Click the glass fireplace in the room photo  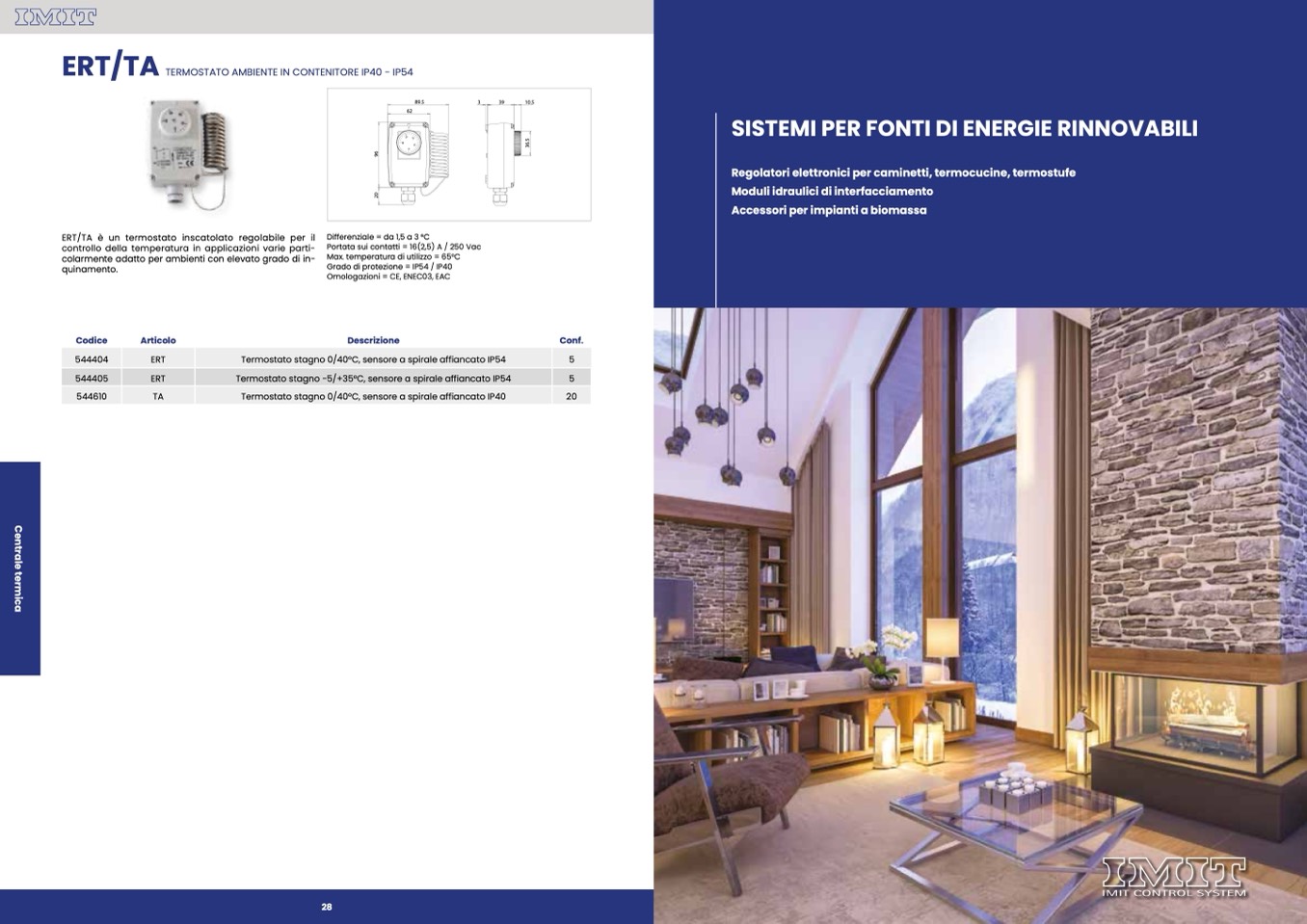pos(1199,718)
